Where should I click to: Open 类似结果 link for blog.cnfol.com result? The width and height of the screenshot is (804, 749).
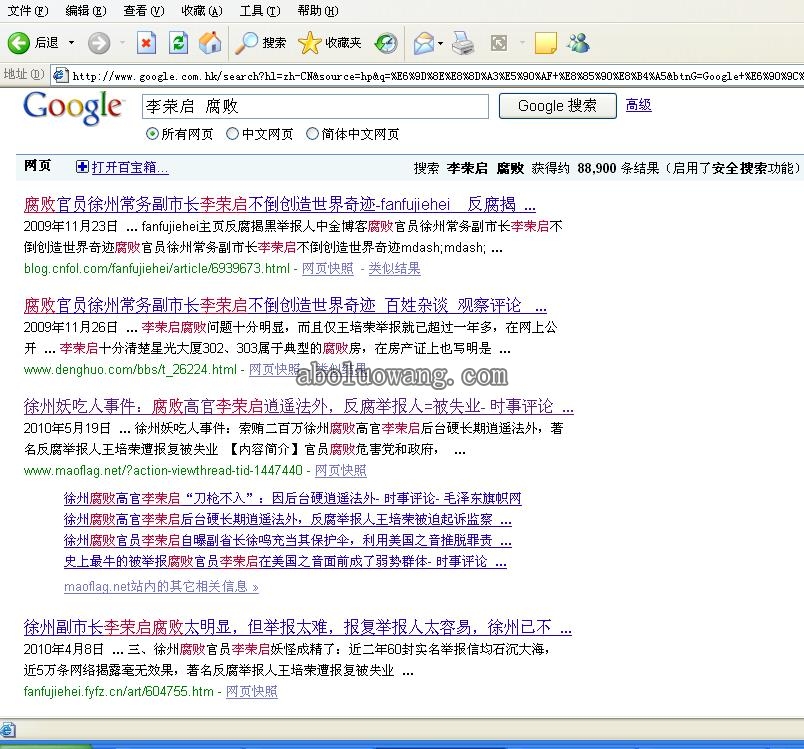tap(394, 269)
